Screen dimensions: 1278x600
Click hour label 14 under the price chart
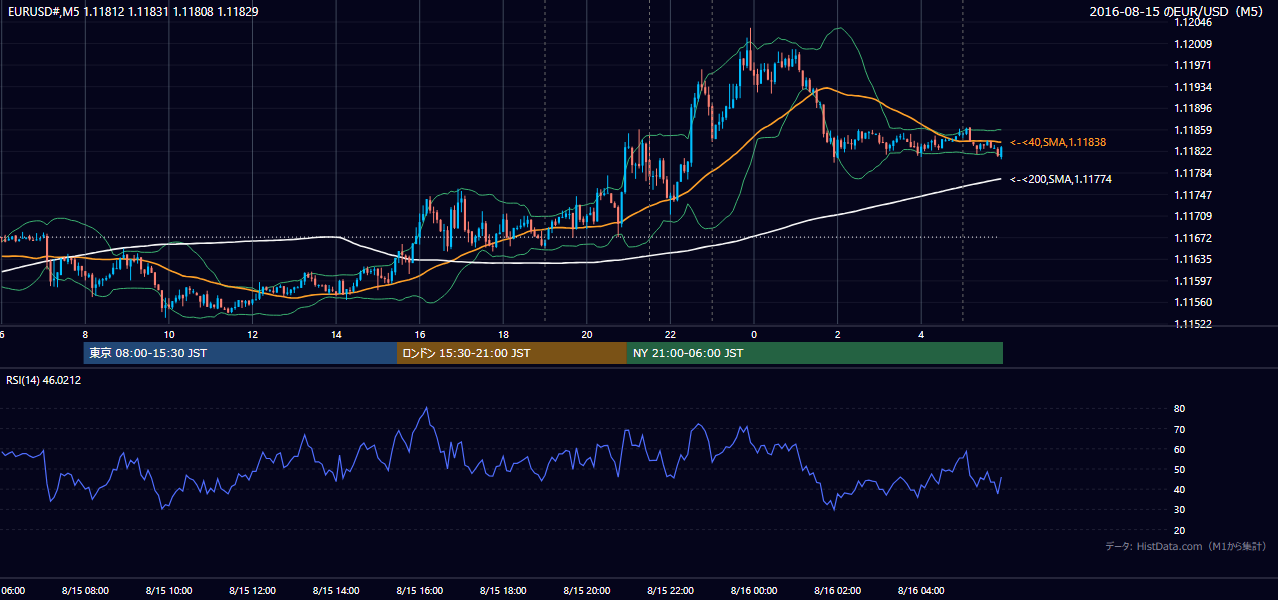pos(336,334)
